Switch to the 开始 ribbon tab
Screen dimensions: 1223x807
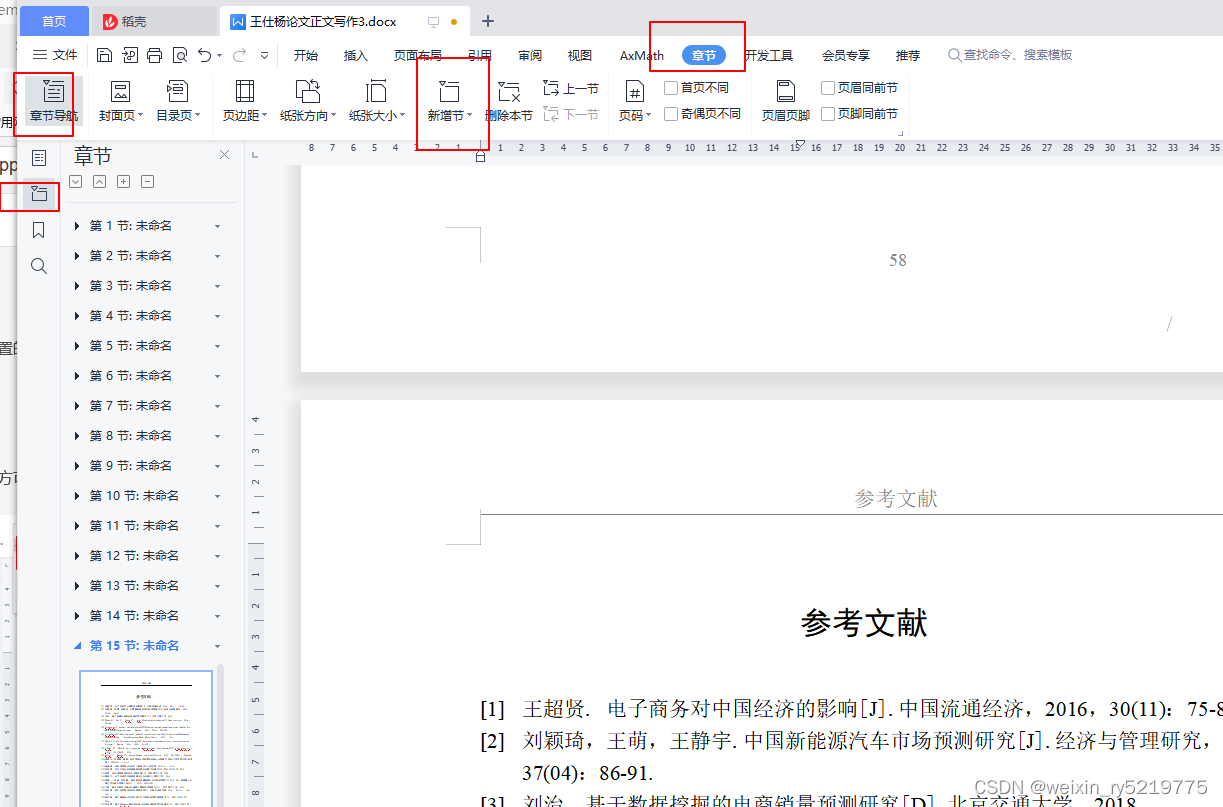click(306, 55)
